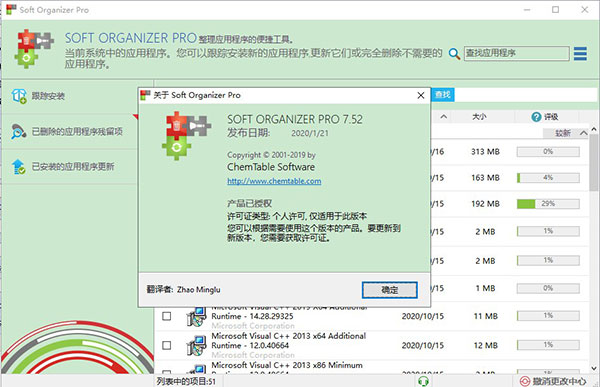
Task: Open 撤消更改中心 in status bar
Action: [x=553, y=381]
